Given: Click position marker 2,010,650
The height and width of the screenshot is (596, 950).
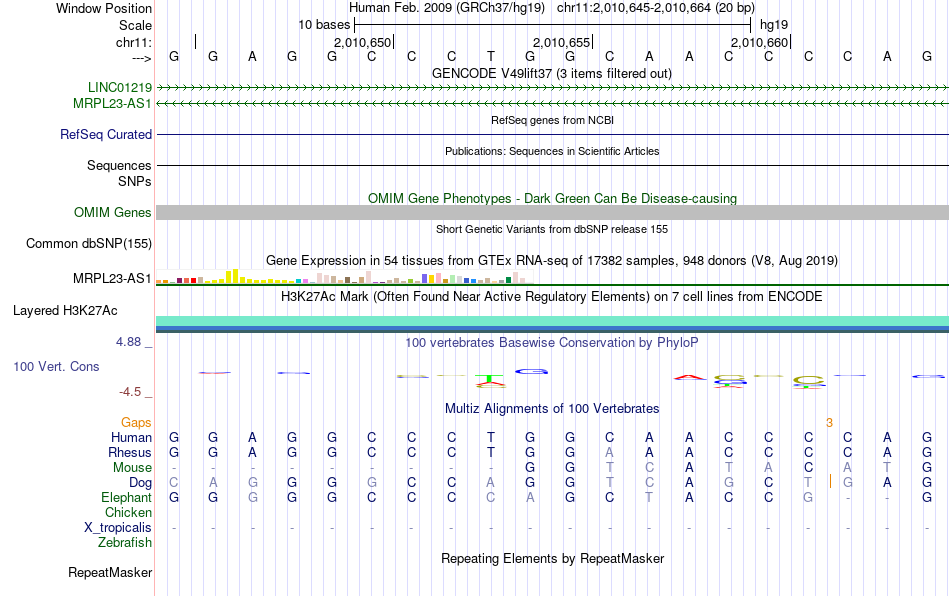Looking at the screenshot, I should click(363, 42).
